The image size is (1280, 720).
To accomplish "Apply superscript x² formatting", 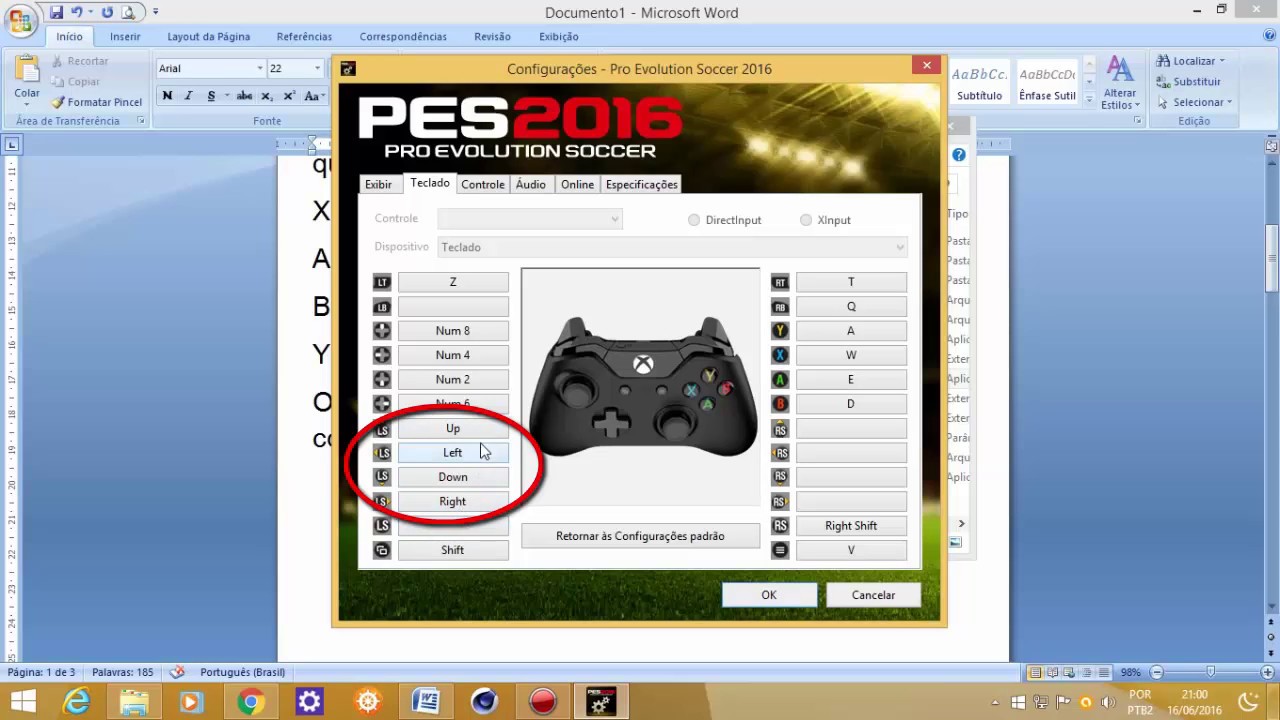I will point(289,96).
